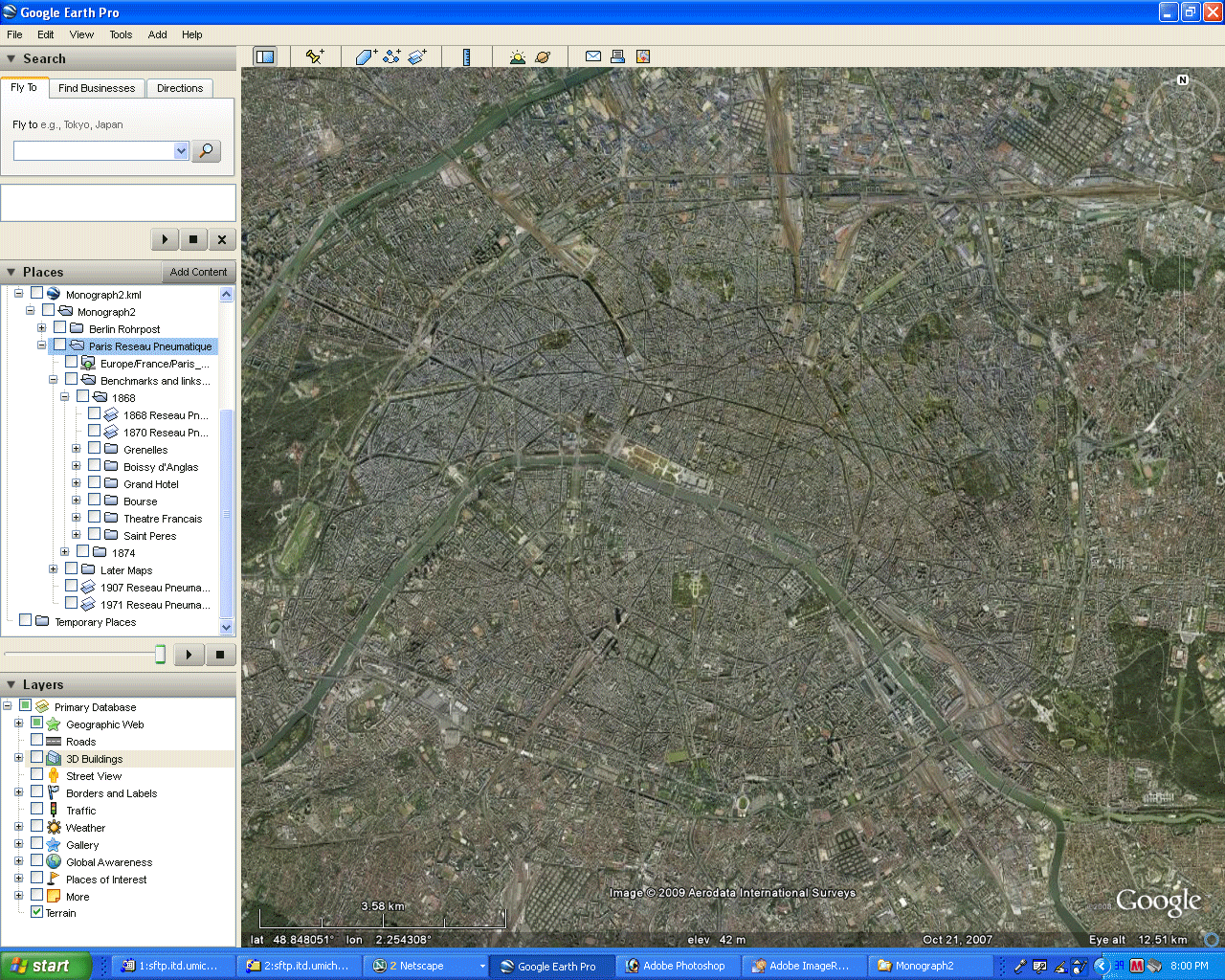Check the 1907 Reseau Pneumatique checkbox
Screen dimensions: 1225x980
[x=72, y=586]
